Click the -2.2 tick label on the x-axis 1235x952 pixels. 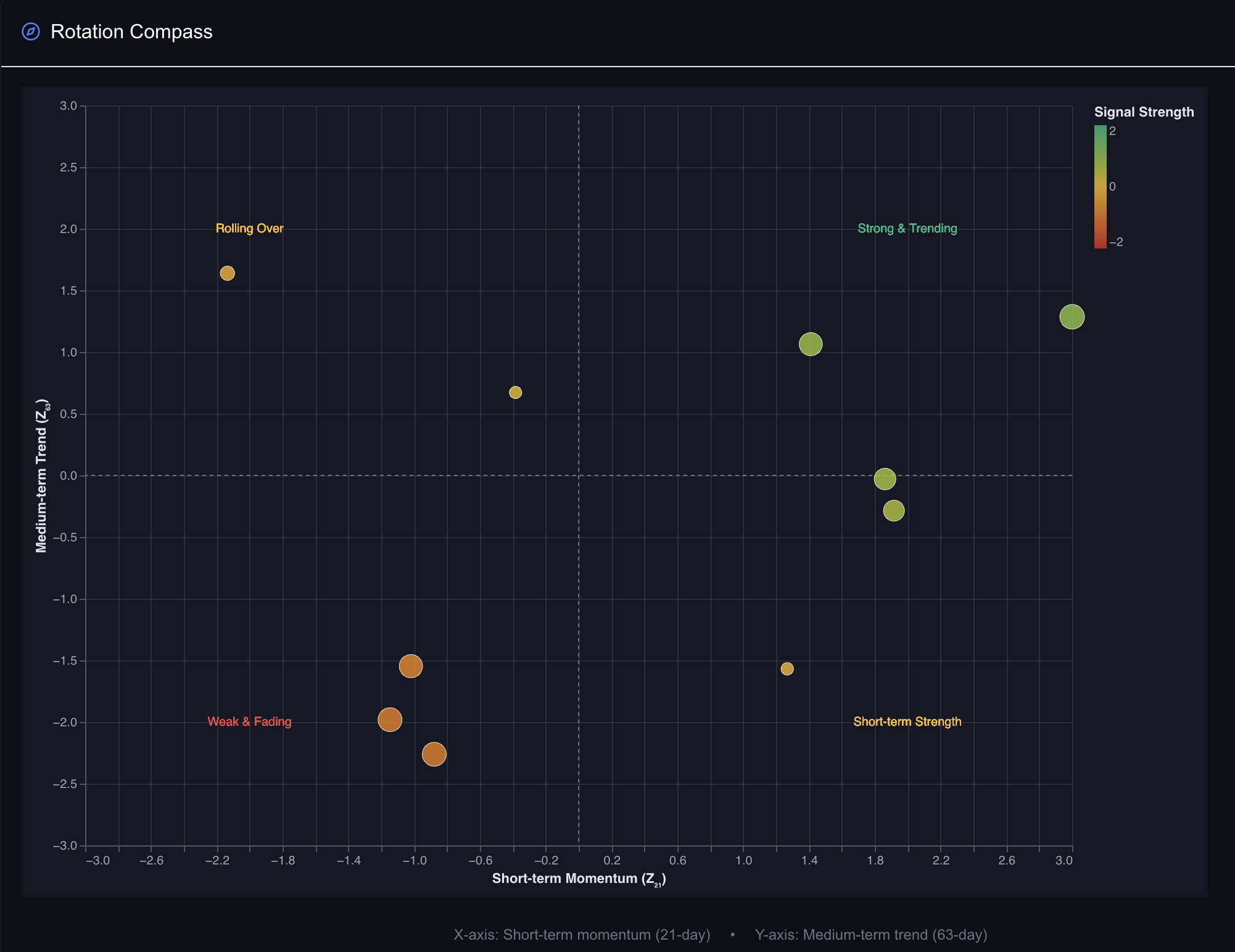217,860
